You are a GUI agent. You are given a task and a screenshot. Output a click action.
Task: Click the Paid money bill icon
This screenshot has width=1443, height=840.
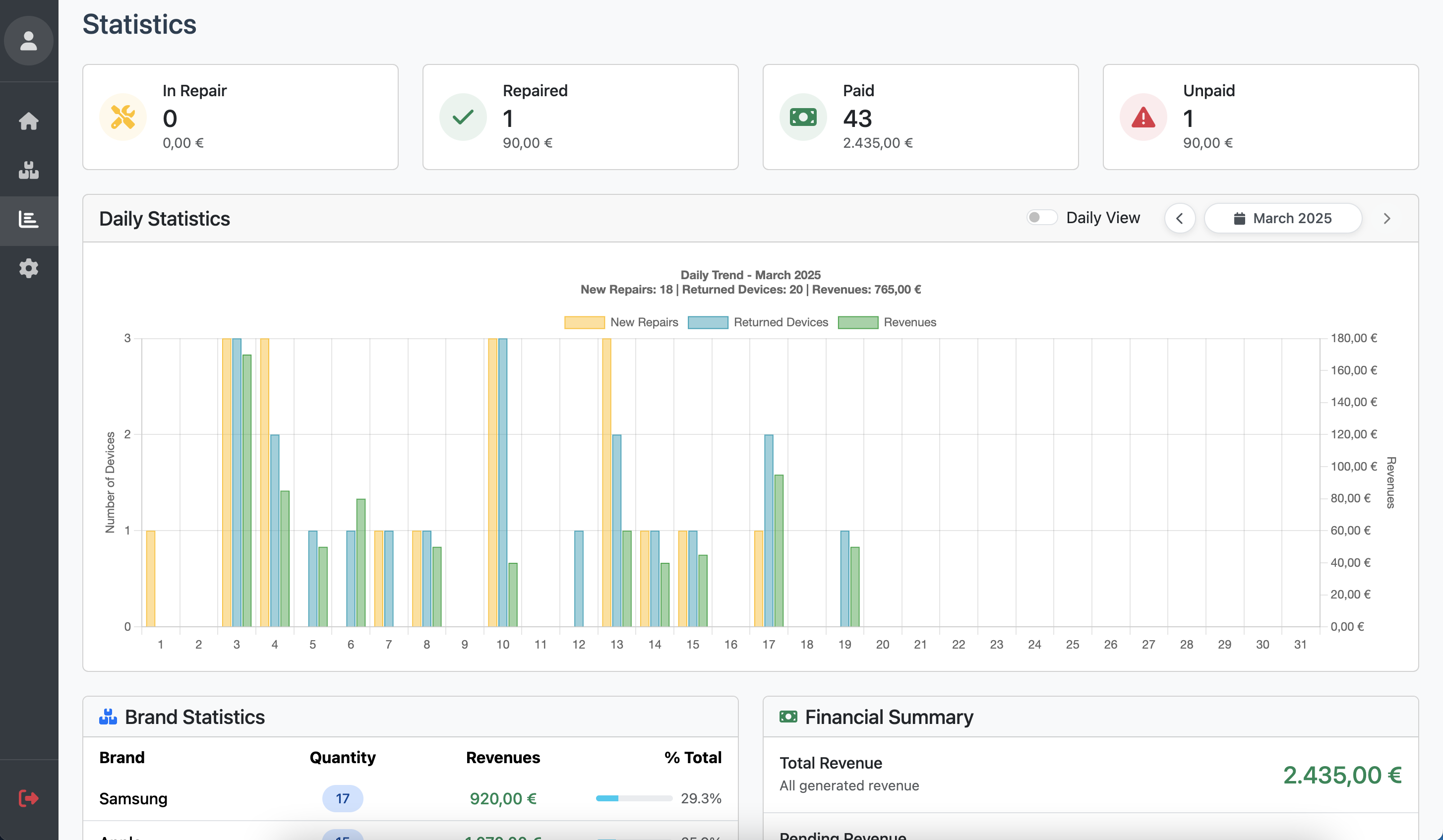pos(803,117)
